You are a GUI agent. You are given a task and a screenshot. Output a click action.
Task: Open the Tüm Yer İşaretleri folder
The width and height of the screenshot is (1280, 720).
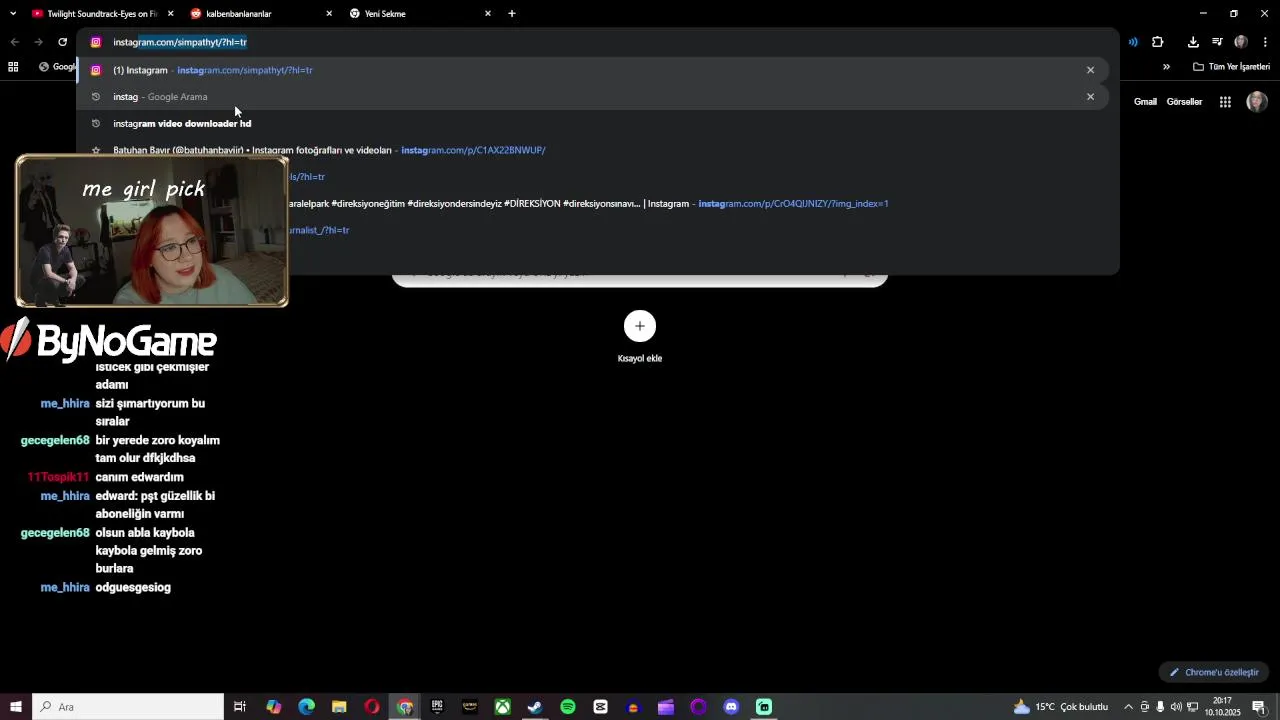1231,67
